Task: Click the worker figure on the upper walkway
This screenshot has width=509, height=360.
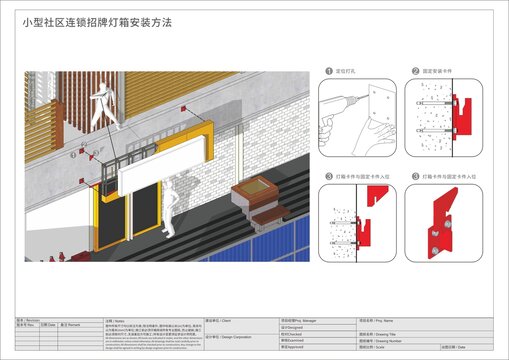Action: click(104, 107)
